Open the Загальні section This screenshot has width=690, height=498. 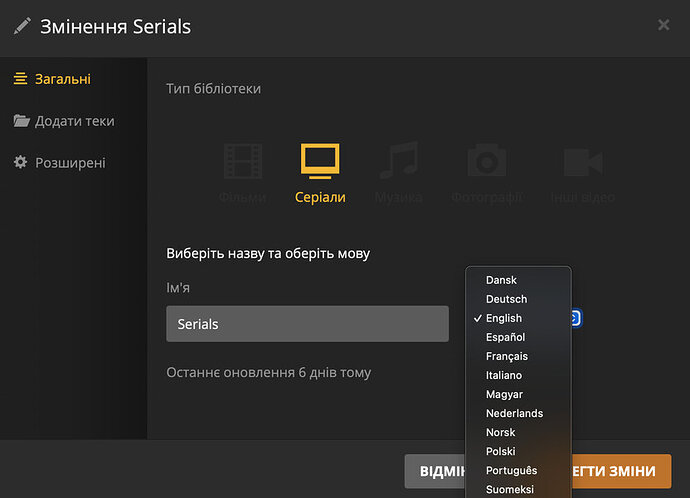click(x=52, y=79)
